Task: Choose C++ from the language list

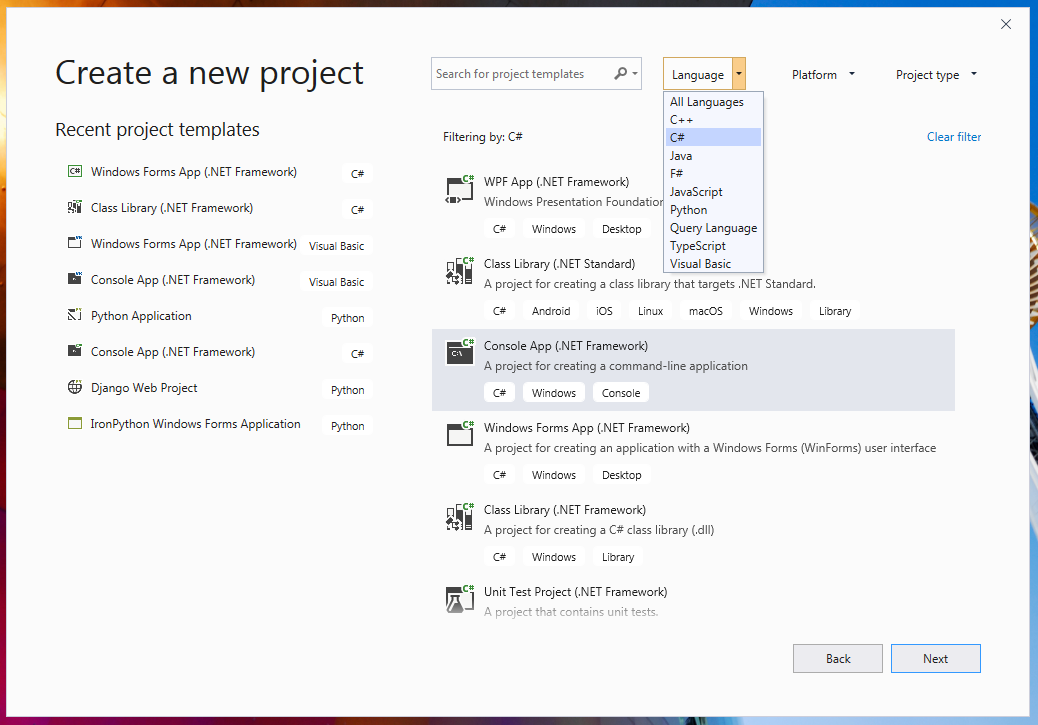Action: pyautogui.click(x=713, y=119)
